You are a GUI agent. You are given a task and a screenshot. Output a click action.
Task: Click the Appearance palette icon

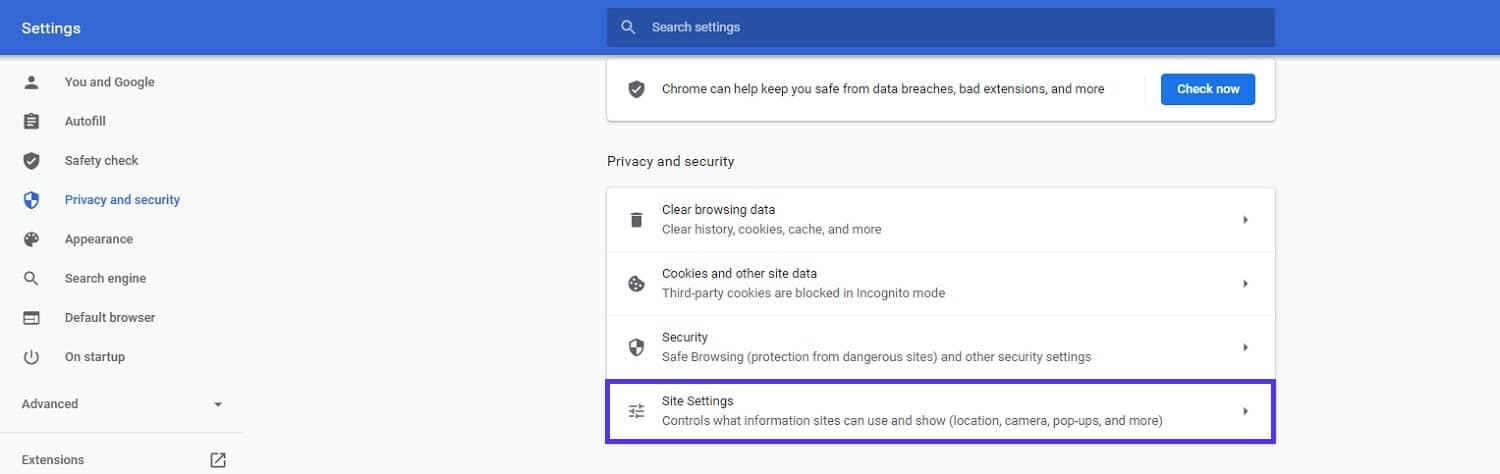click(x=31, y=239)
